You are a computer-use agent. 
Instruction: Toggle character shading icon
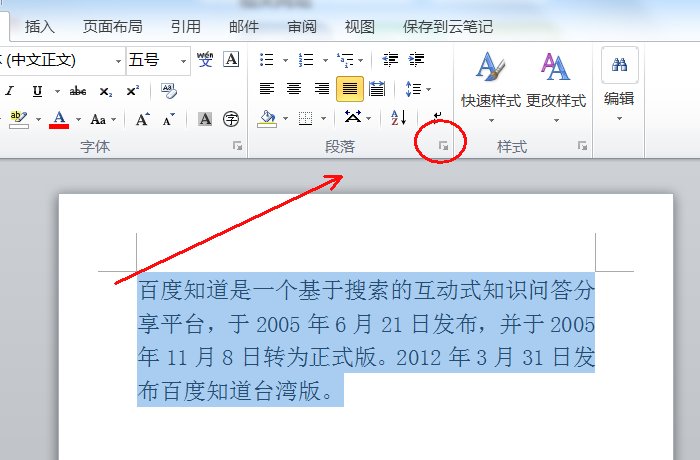(205, 119)
